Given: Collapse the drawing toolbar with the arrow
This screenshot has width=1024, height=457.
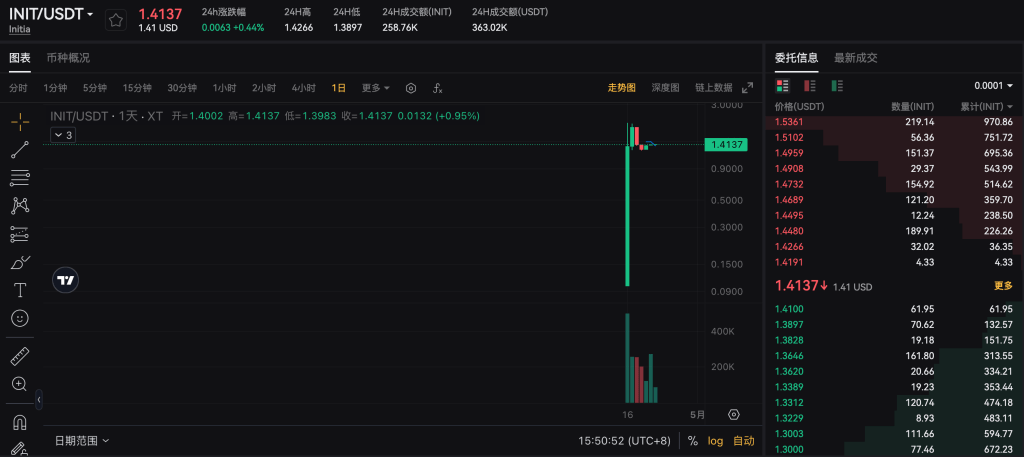Looking at the screenshot, I should [x=39, y=399].
